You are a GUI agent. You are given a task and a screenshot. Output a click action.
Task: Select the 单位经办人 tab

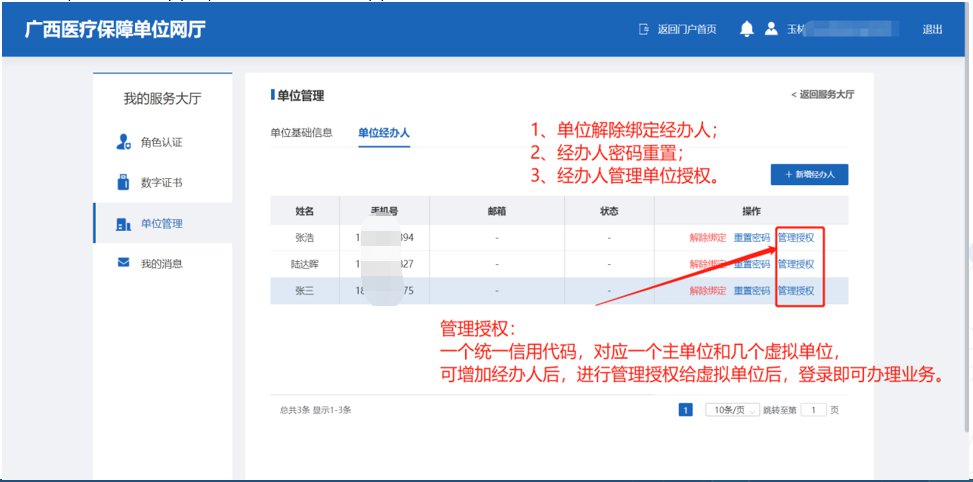click(x=384, y=133)
